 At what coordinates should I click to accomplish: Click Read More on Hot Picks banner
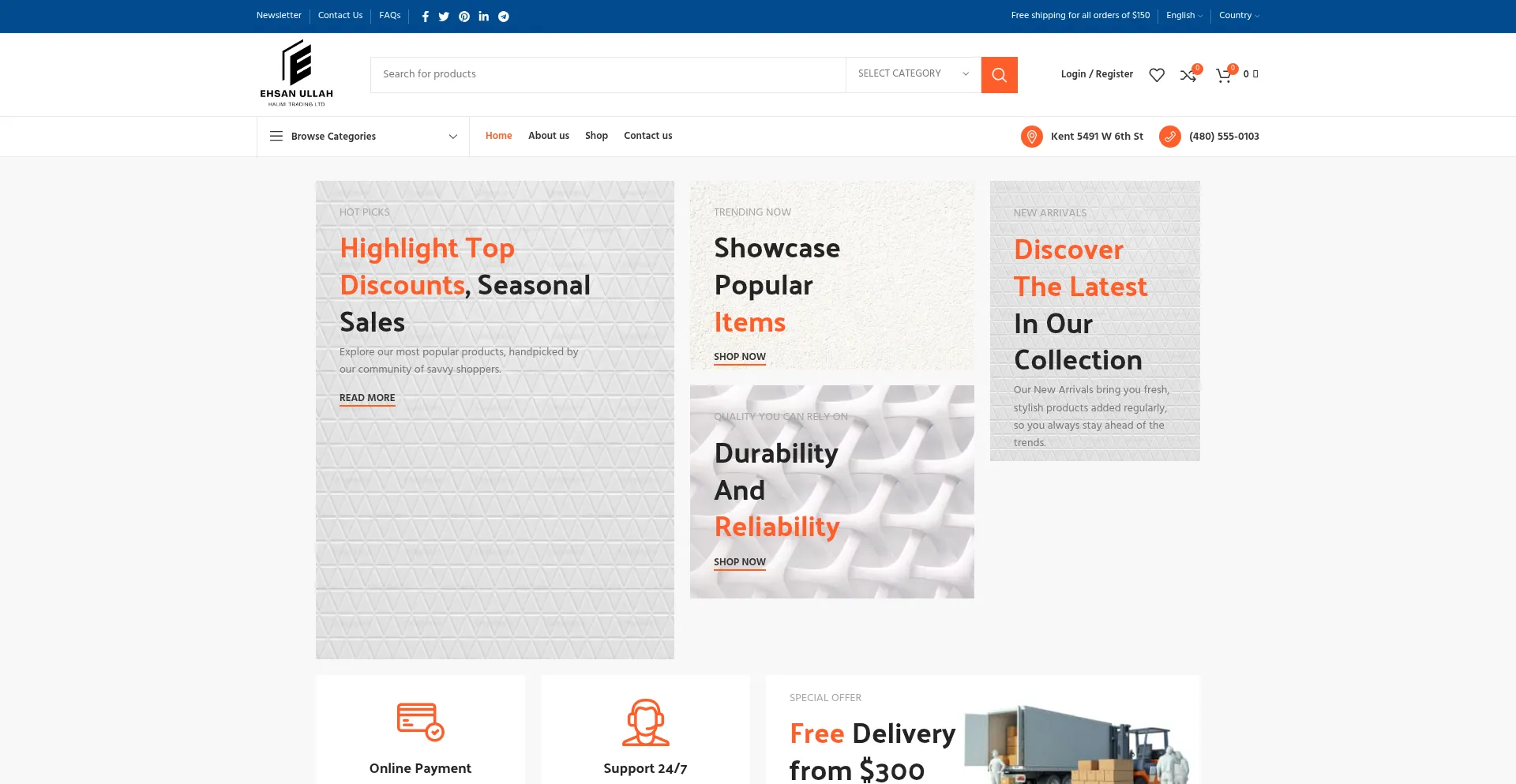pyautogui.click(x=367, y=399)
